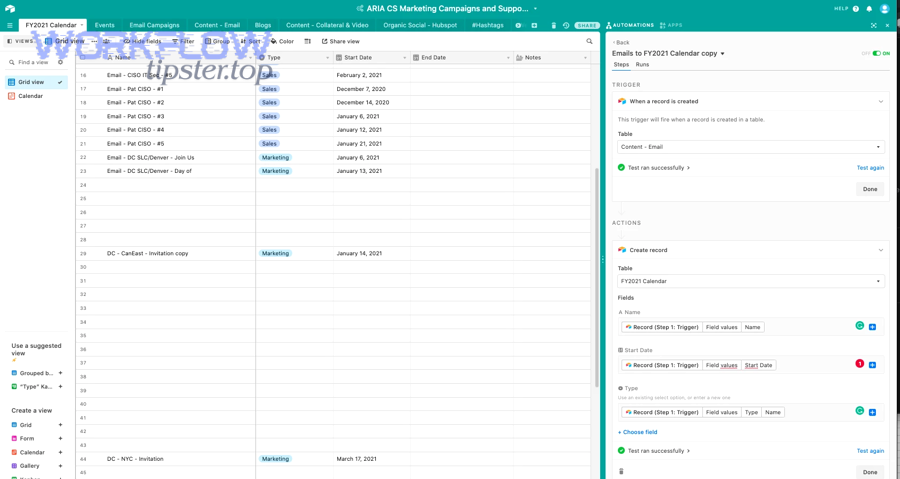Click the notifications bell icon
This screenshot has height=479, width=900.
869,8
